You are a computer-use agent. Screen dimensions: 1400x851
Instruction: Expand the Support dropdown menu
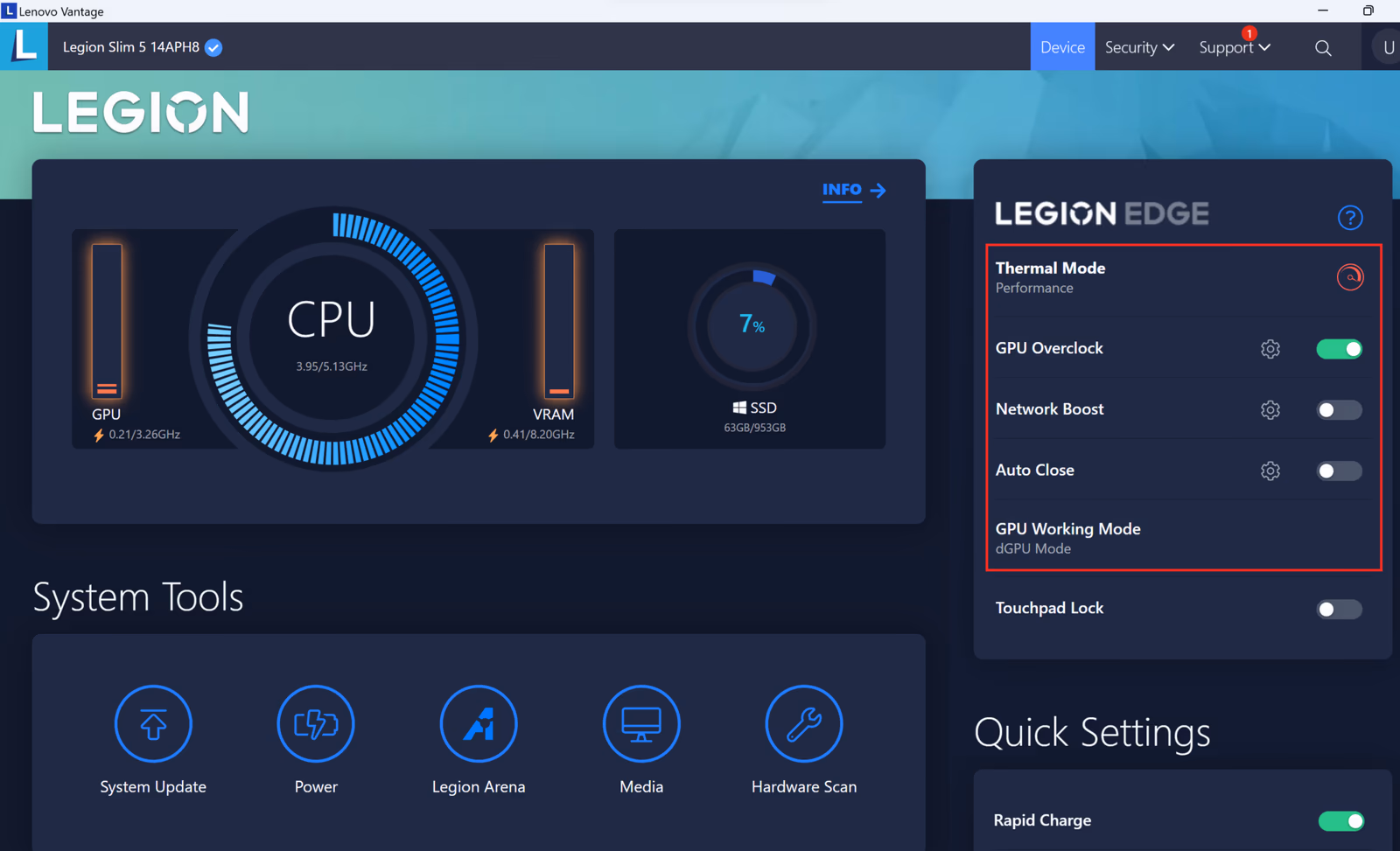[1235, 47]
